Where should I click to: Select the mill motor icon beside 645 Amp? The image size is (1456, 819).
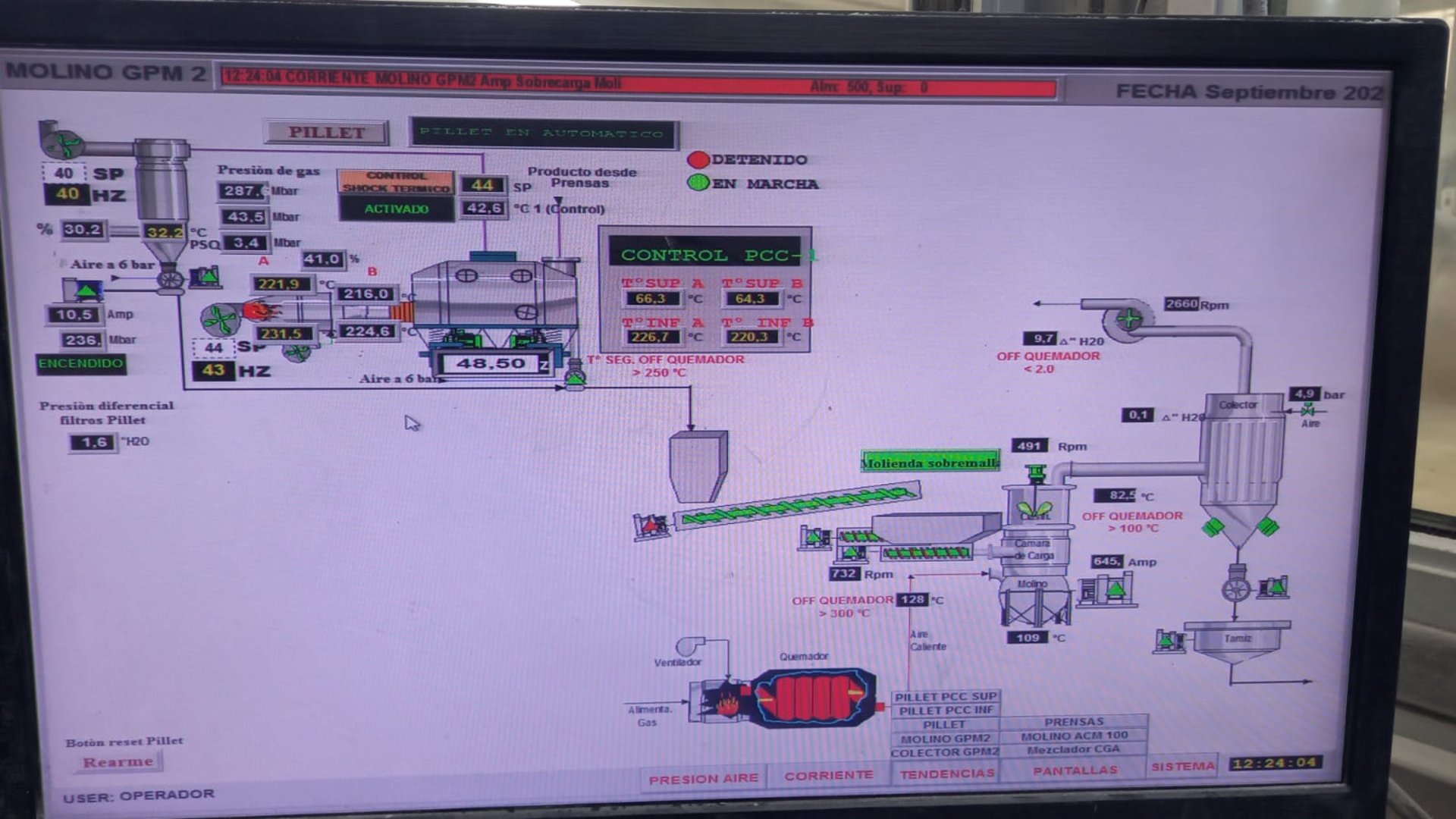coord(1108,589)
